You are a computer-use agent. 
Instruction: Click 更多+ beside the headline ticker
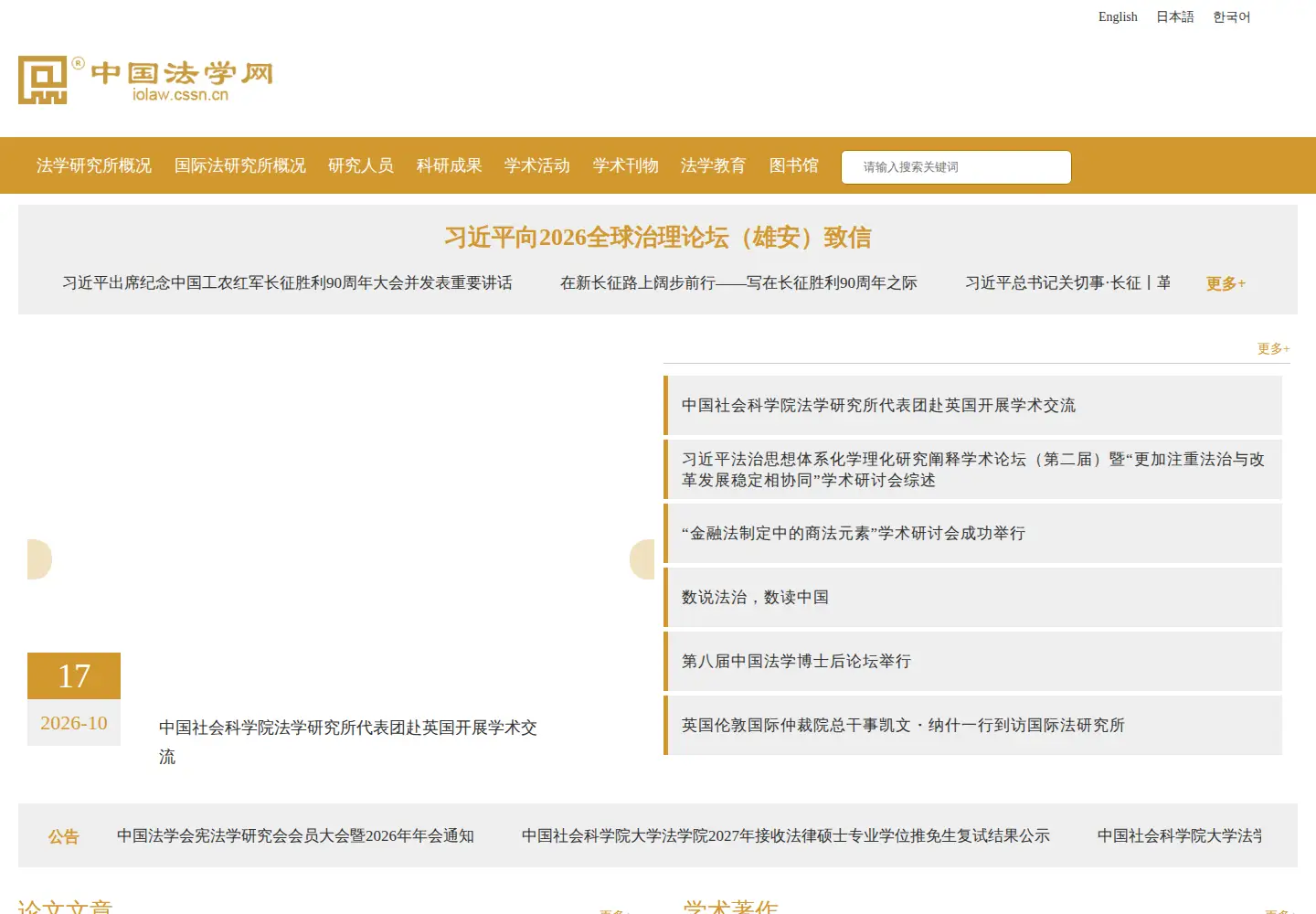[1226, 283]
